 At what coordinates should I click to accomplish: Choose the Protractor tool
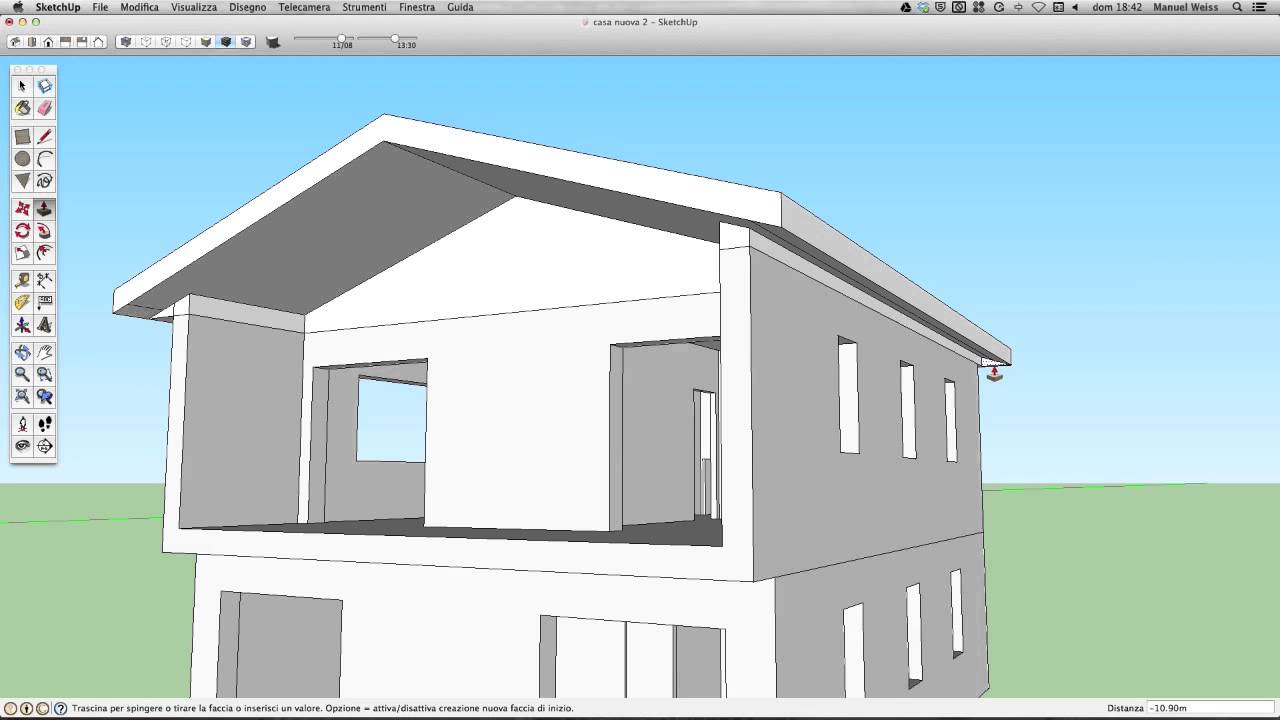click(x=22, y=303)
